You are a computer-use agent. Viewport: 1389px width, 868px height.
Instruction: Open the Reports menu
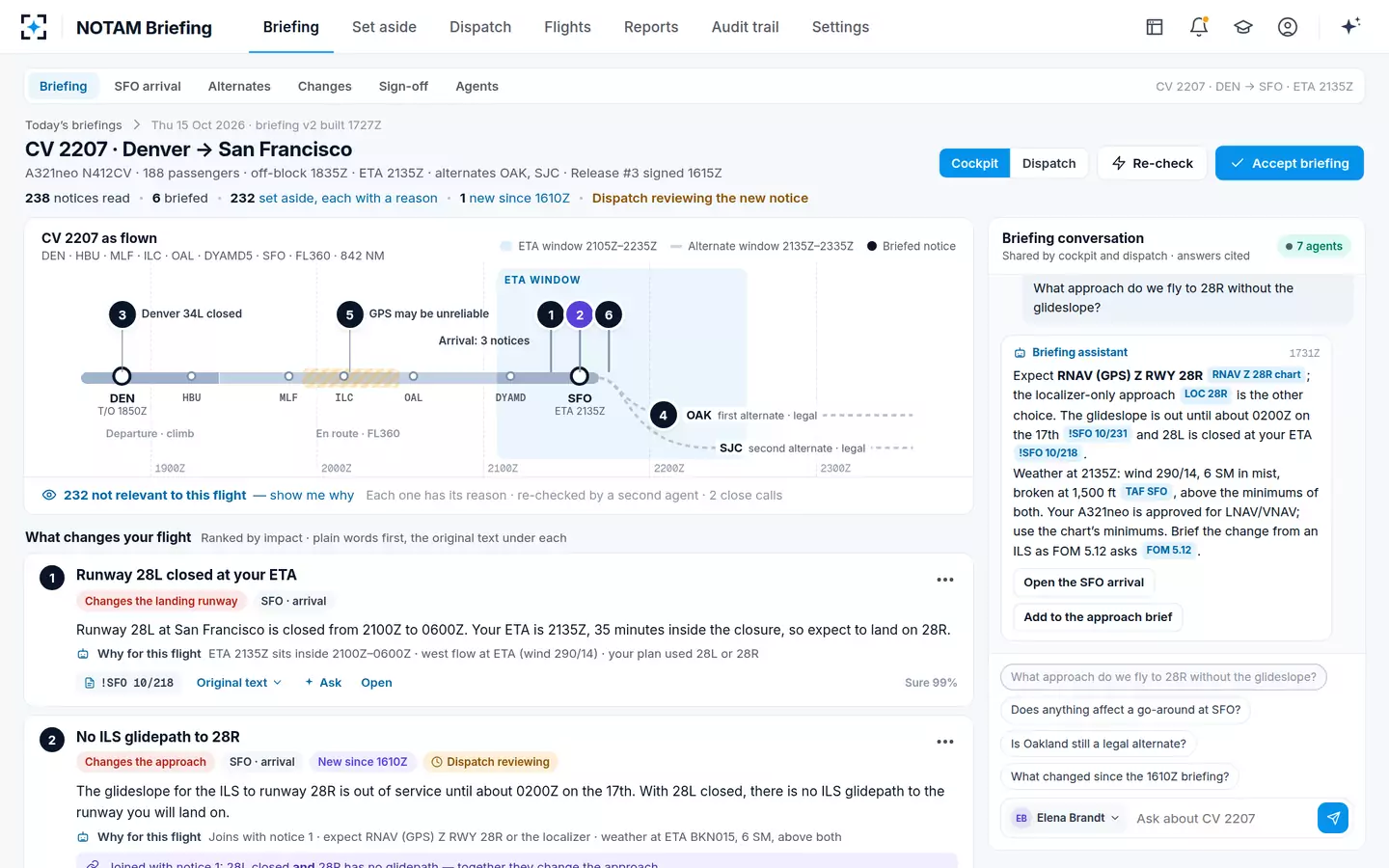pyautogui.click(x=651, y=27)
